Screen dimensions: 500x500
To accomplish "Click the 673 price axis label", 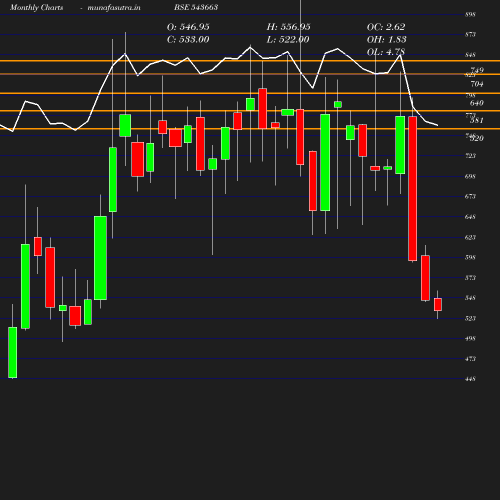I will point(470,196).
